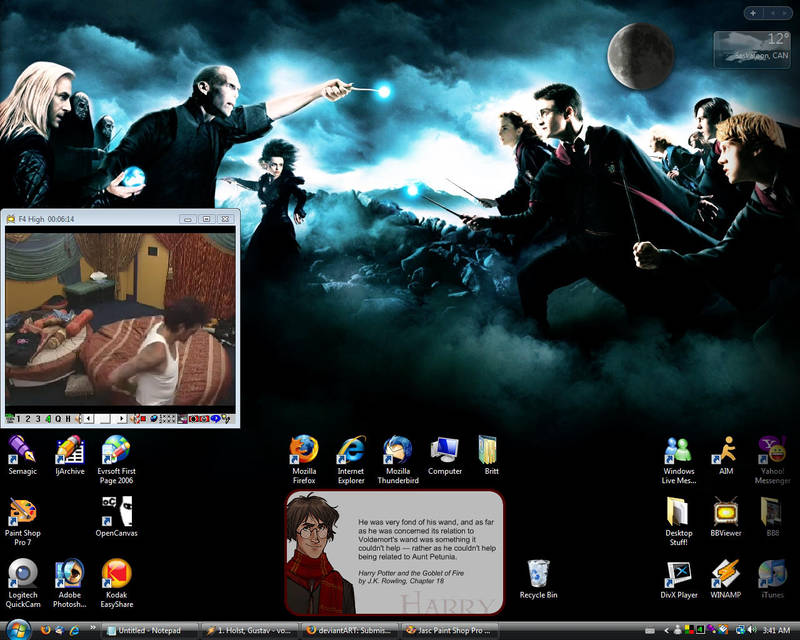Click the volume speaker tray icon
The height and width of the screenshot is (640, 800).
click(x=751, y=630)
